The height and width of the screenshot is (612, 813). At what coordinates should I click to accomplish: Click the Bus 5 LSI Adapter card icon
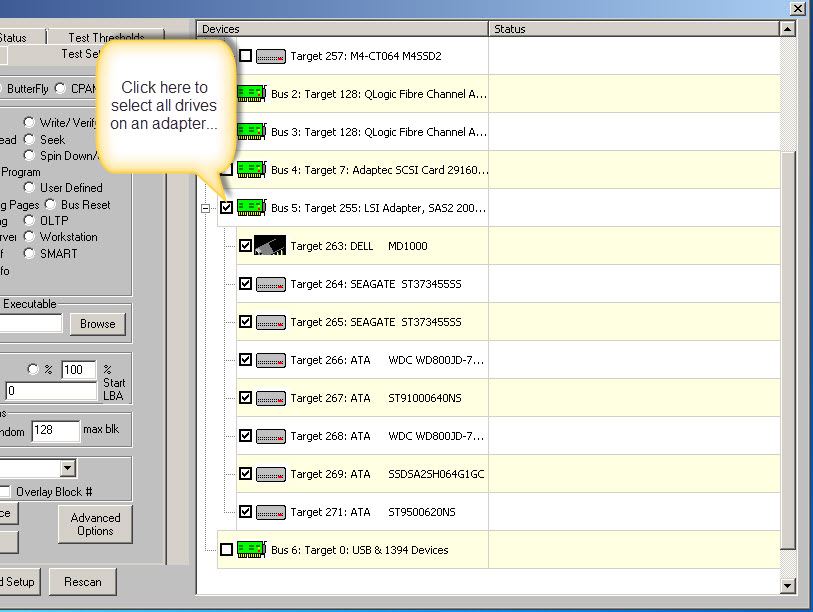click(x=252, y=207)
